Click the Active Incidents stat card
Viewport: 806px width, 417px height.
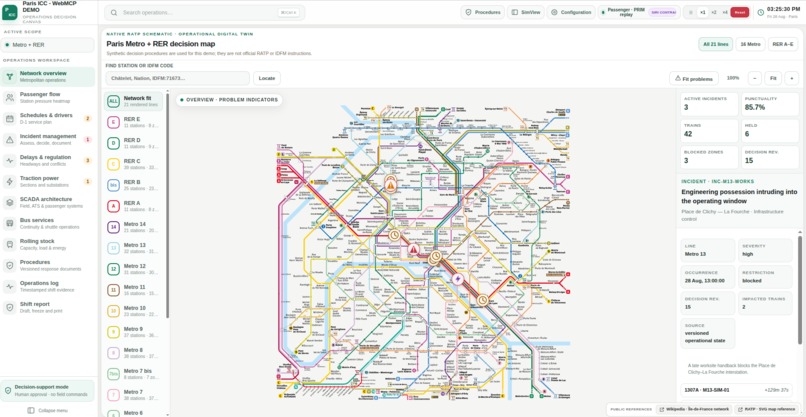click(x=708, y=104)
